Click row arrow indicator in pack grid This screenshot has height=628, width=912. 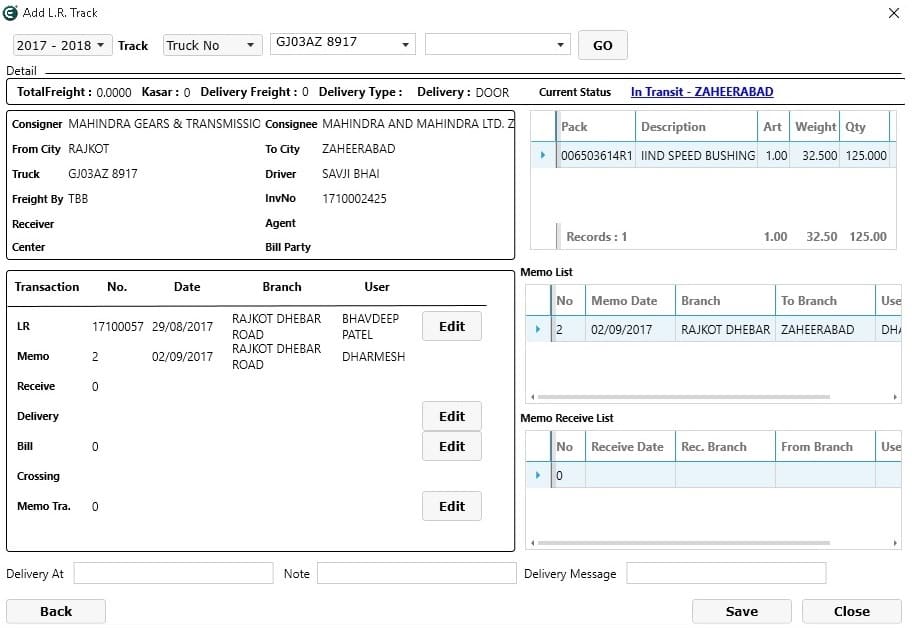tap(542, 156)
